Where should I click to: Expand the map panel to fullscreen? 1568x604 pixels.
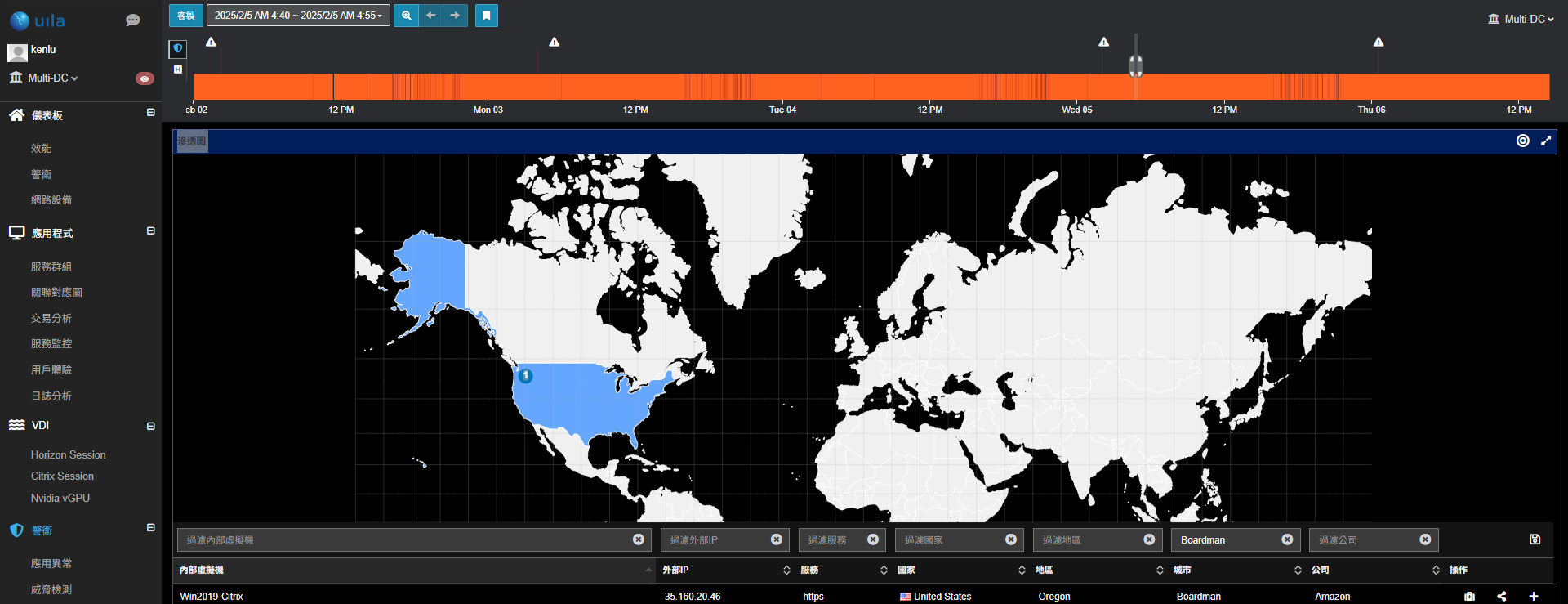coord(1546,141)
